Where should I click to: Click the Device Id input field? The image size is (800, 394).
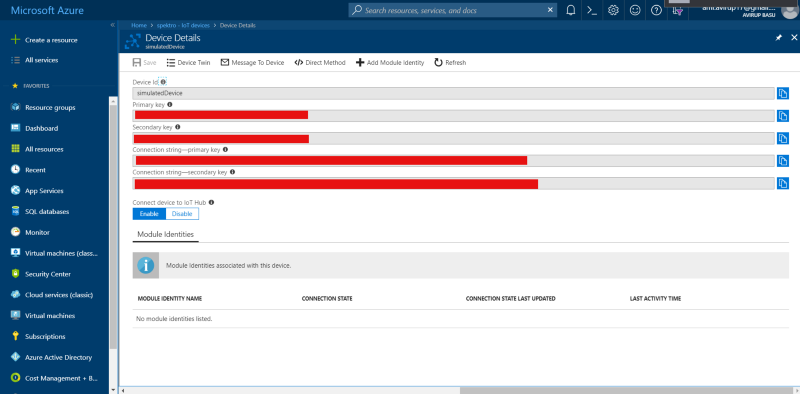(x=454, y=93)
